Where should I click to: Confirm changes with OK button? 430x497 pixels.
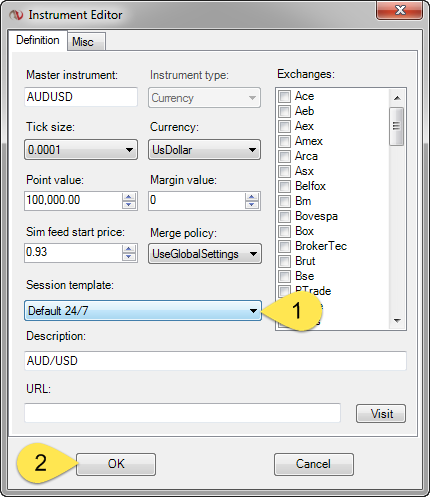pos(116,464)
